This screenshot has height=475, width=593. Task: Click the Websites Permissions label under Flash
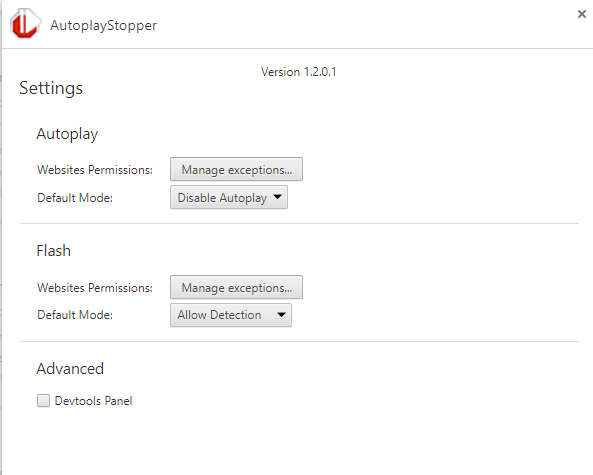click(95, 288)
